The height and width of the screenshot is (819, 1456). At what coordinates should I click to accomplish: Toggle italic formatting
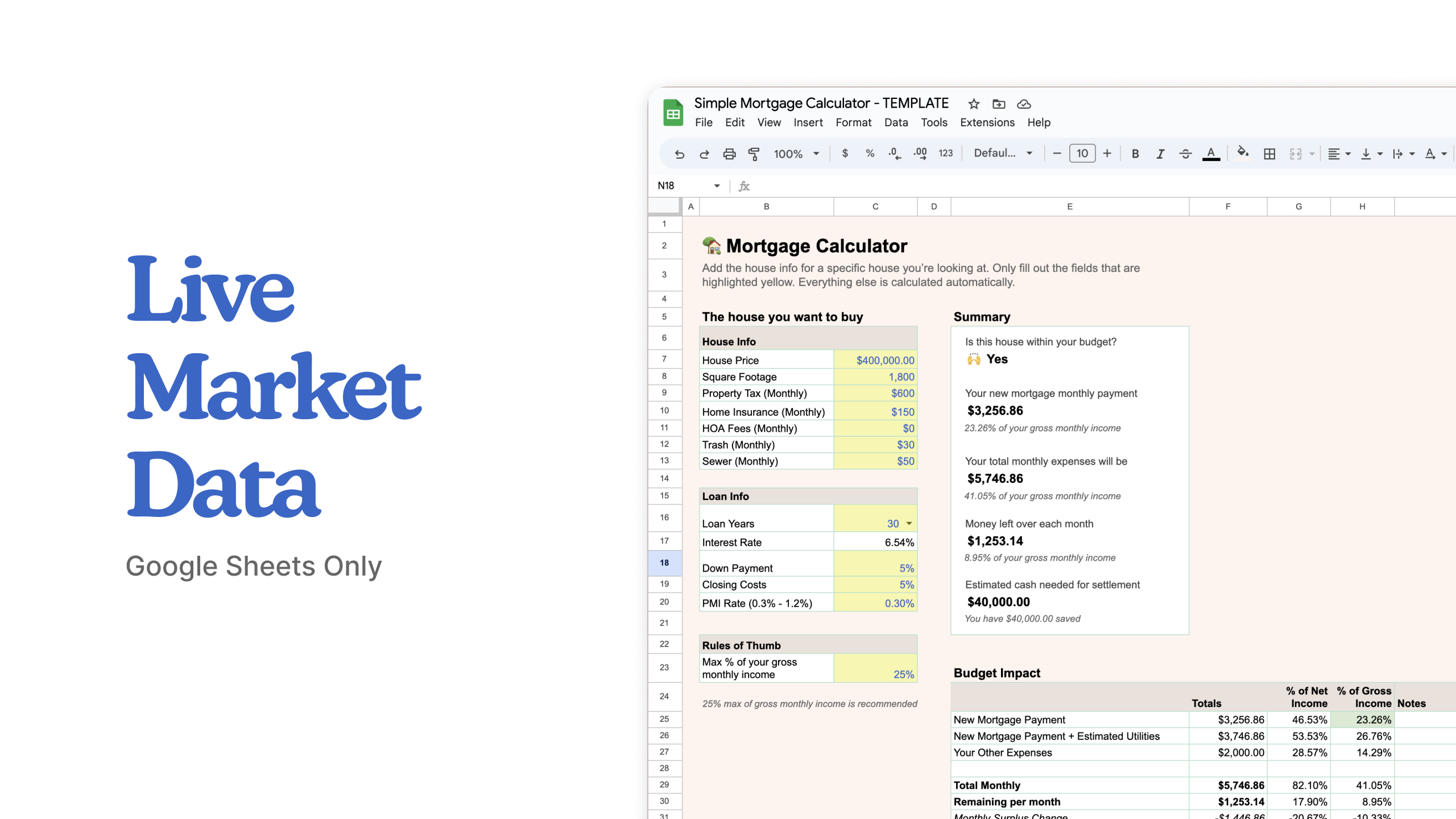click(x=1160, y=154)
